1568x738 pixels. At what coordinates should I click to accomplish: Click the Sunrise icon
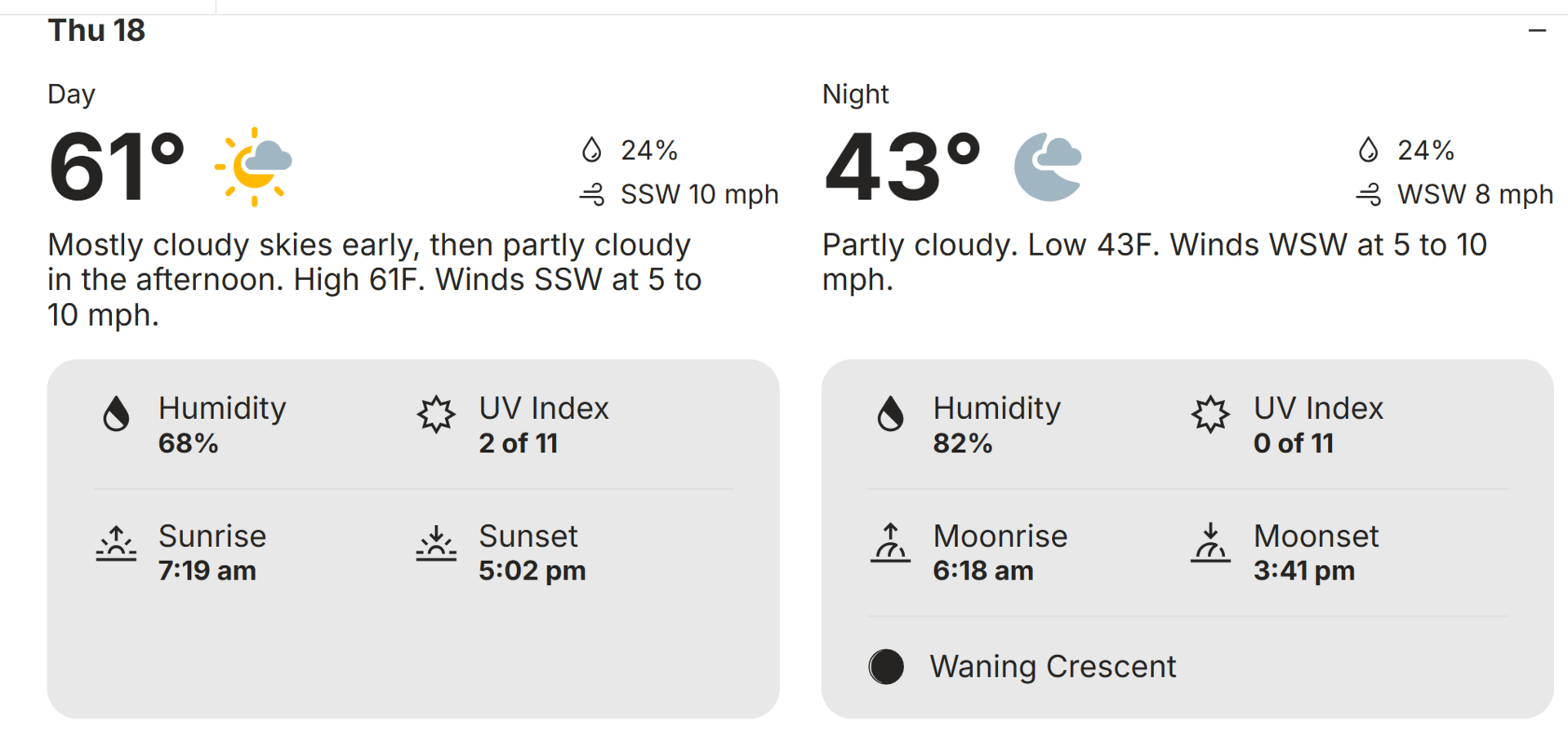click(116, 543)
